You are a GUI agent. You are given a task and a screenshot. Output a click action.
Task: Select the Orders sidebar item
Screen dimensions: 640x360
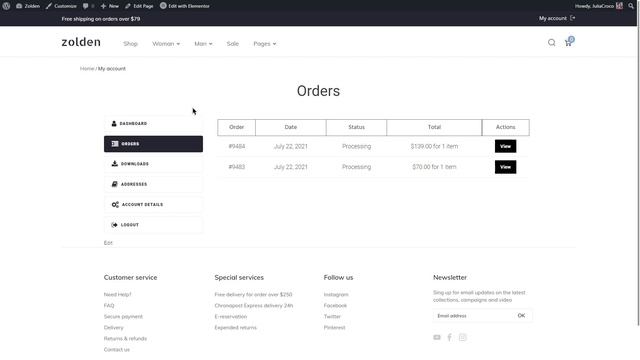(x=153, y=144)
